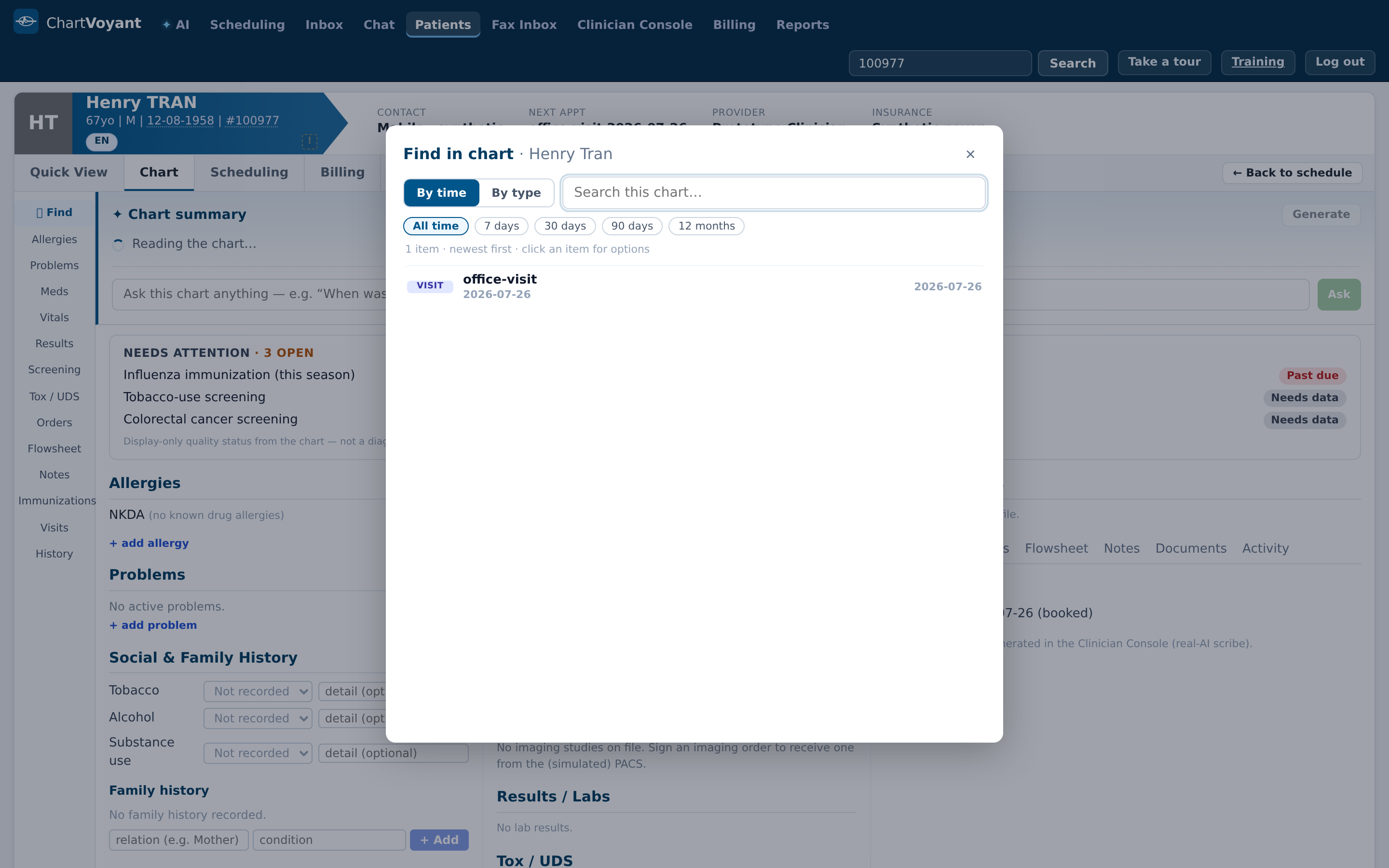1389x868 pixels.
Task: Open Clinician Console in top navigation
Action: pos(635,25)
